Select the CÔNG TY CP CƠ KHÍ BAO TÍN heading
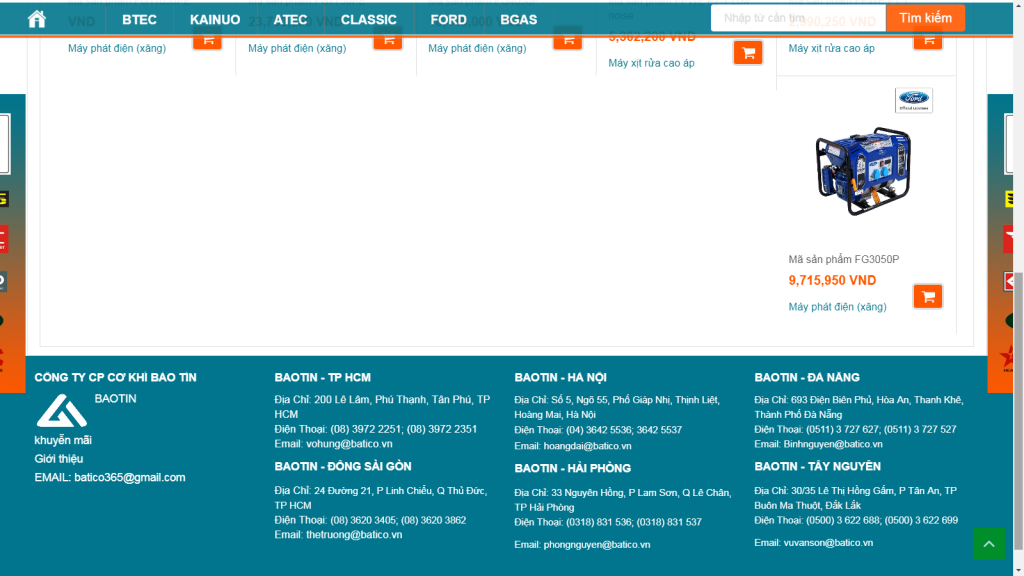 pyautogui.click(x=116, y=377)
